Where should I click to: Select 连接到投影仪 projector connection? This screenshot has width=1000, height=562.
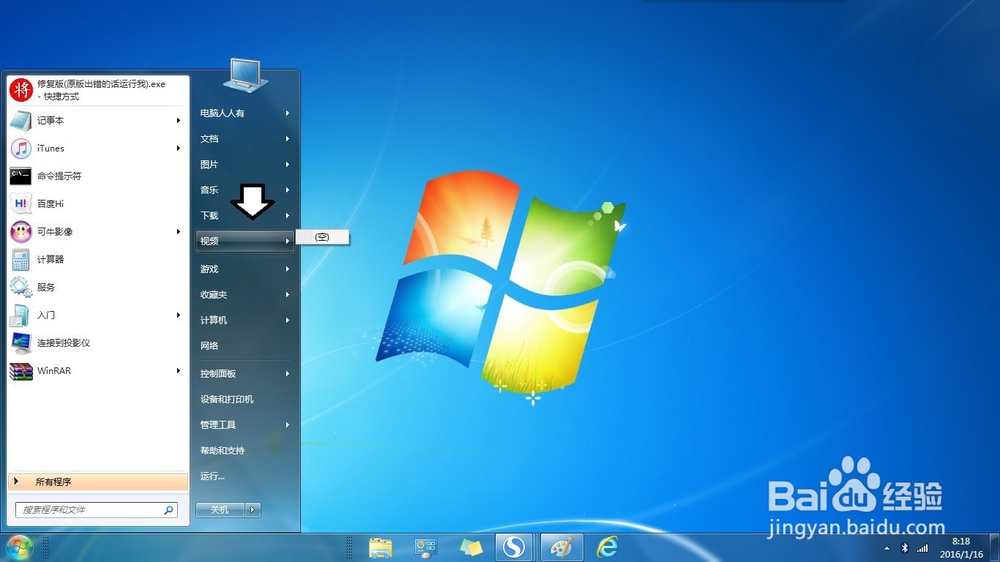pyautogui.click(x=98, y=343)
